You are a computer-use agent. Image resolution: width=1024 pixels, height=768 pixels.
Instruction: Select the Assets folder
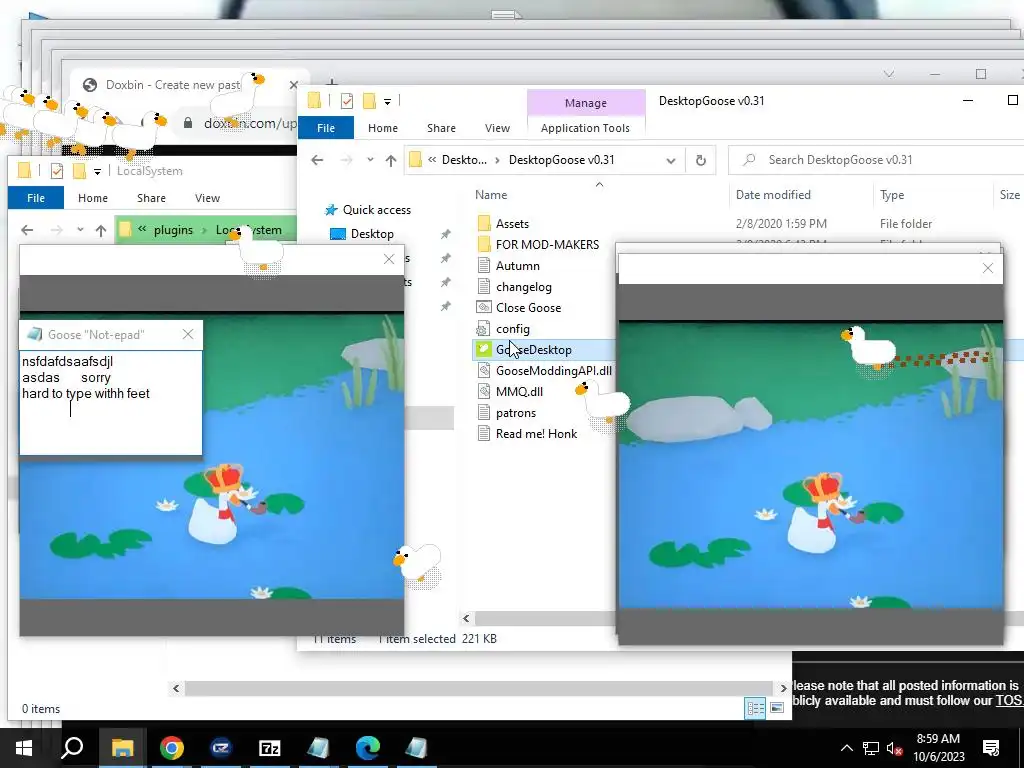point(512,224)
